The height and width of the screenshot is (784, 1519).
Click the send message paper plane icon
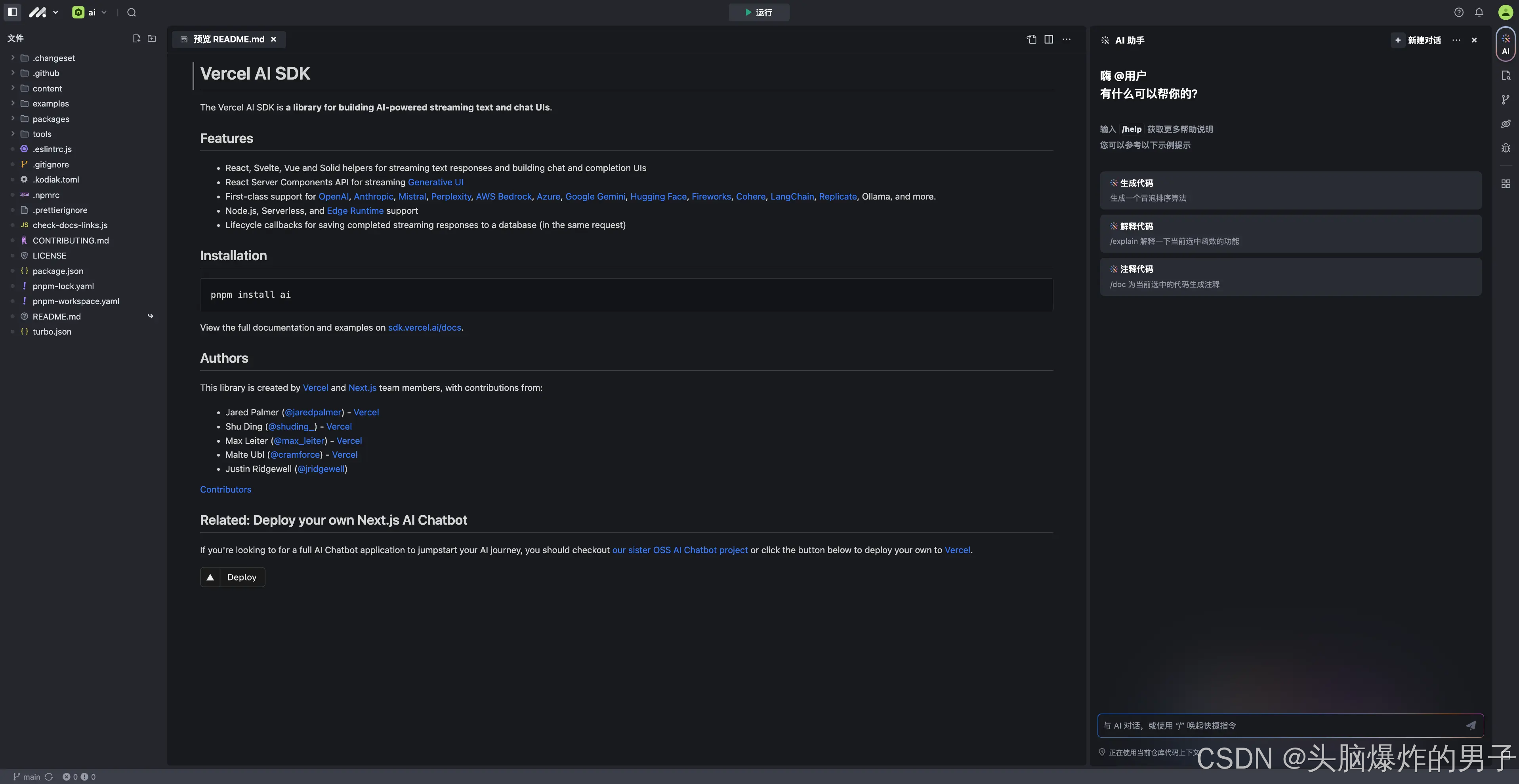click(x=1471, y=726)
